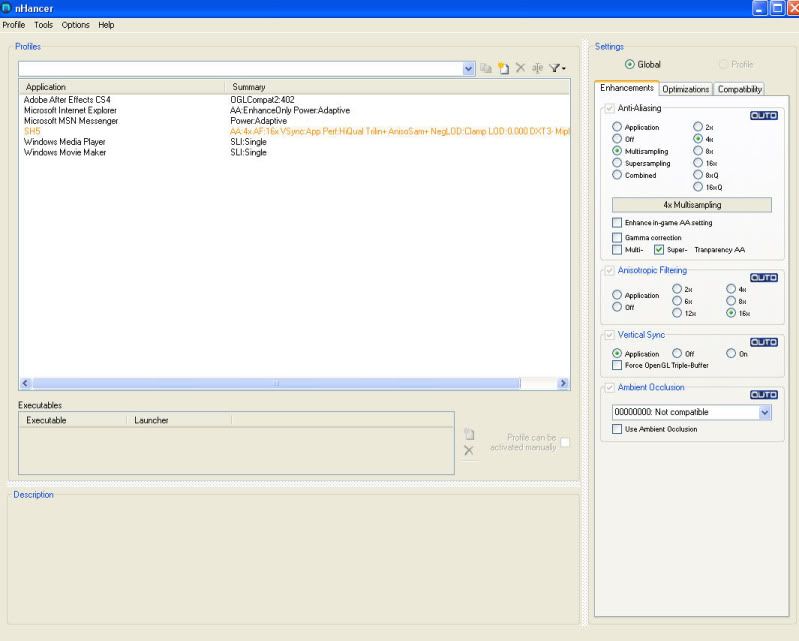Image resolution: width=799 pixels, height=641 pixels.
Task: Select Supersampling anti-aliasing mode
Action: tap(617, 163)
